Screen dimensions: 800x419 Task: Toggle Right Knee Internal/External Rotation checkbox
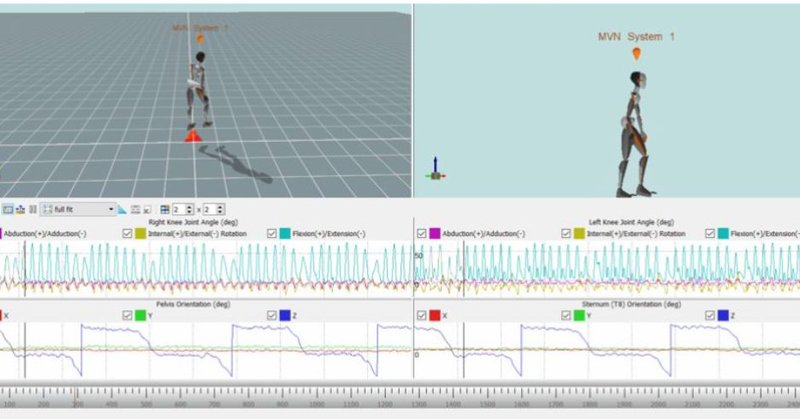tap(127, 233)
